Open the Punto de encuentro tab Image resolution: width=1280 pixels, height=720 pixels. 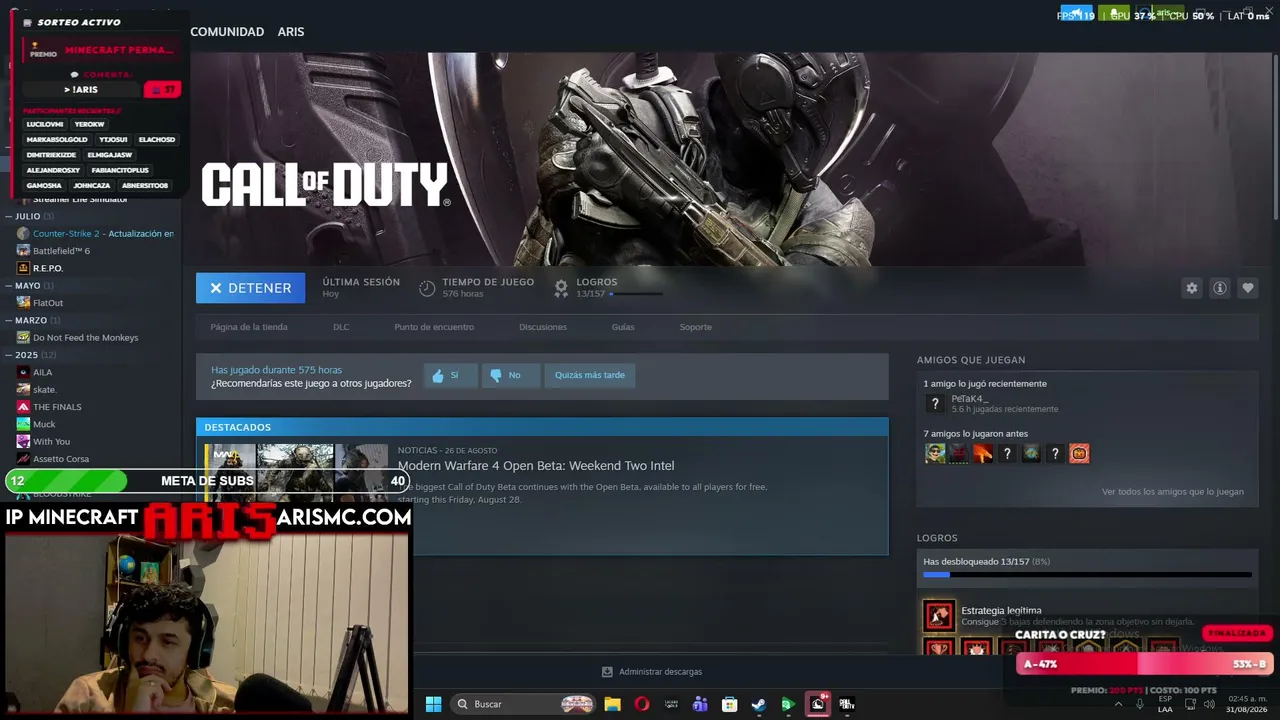click(x=434, y=327)
